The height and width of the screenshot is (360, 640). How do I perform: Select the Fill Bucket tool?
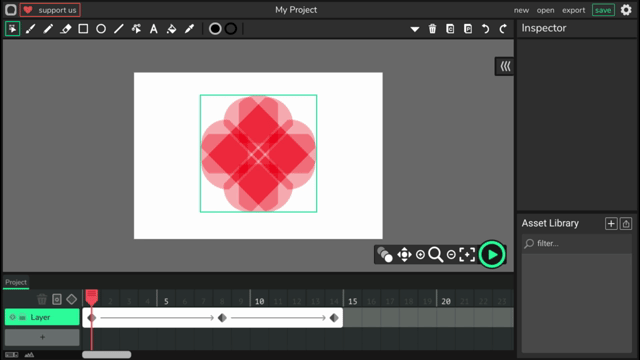(x=171, y=29)
